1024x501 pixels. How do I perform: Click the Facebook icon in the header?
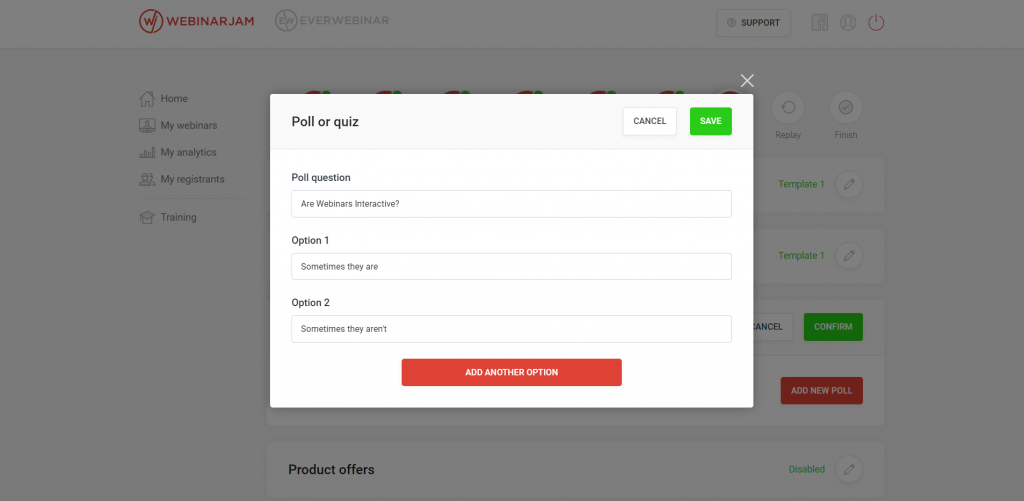[820, 22]
